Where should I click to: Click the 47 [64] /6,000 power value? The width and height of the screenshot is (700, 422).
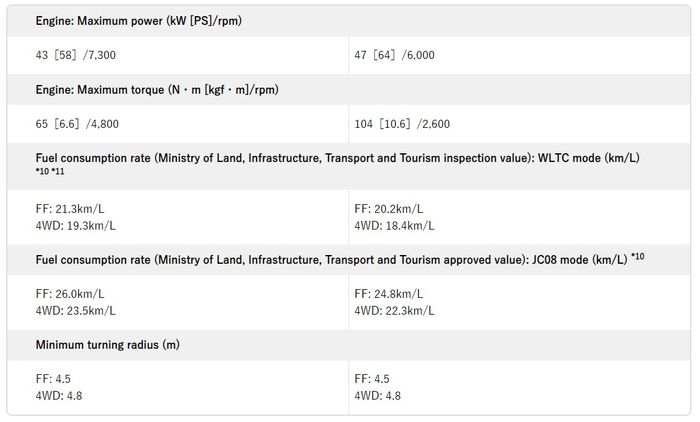396,56
